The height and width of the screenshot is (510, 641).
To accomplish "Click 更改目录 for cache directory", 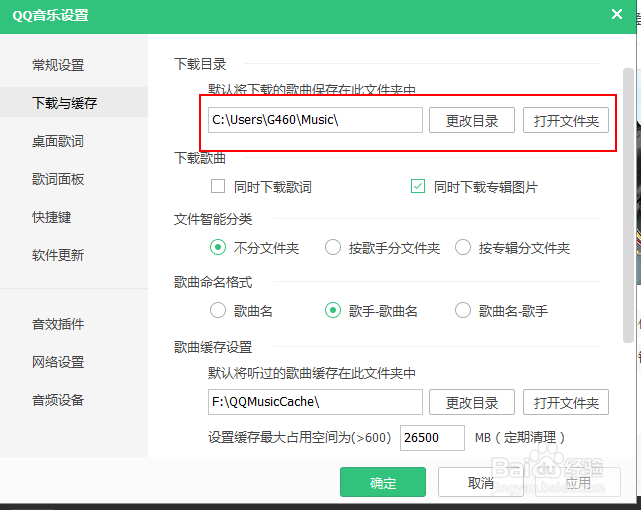I will click(x=472, y=402).
